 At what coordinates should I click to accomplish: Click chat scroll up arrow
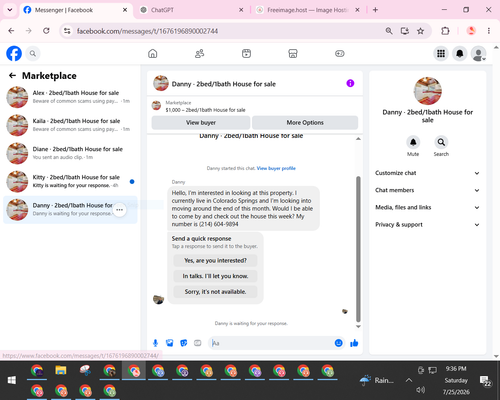(x=358, y=138)
